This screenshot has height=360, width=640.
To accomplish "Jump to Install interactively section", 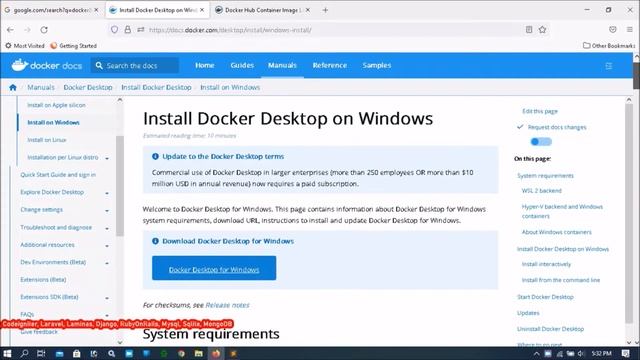I will pos(546,264).
